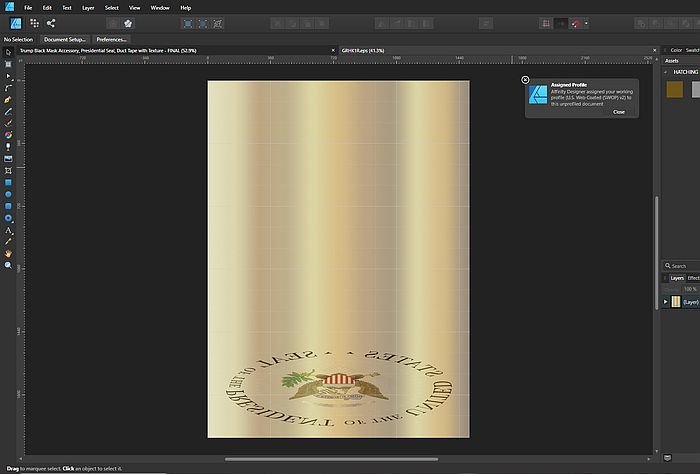Select the Rounded Rectangle tool

(8, 206)
